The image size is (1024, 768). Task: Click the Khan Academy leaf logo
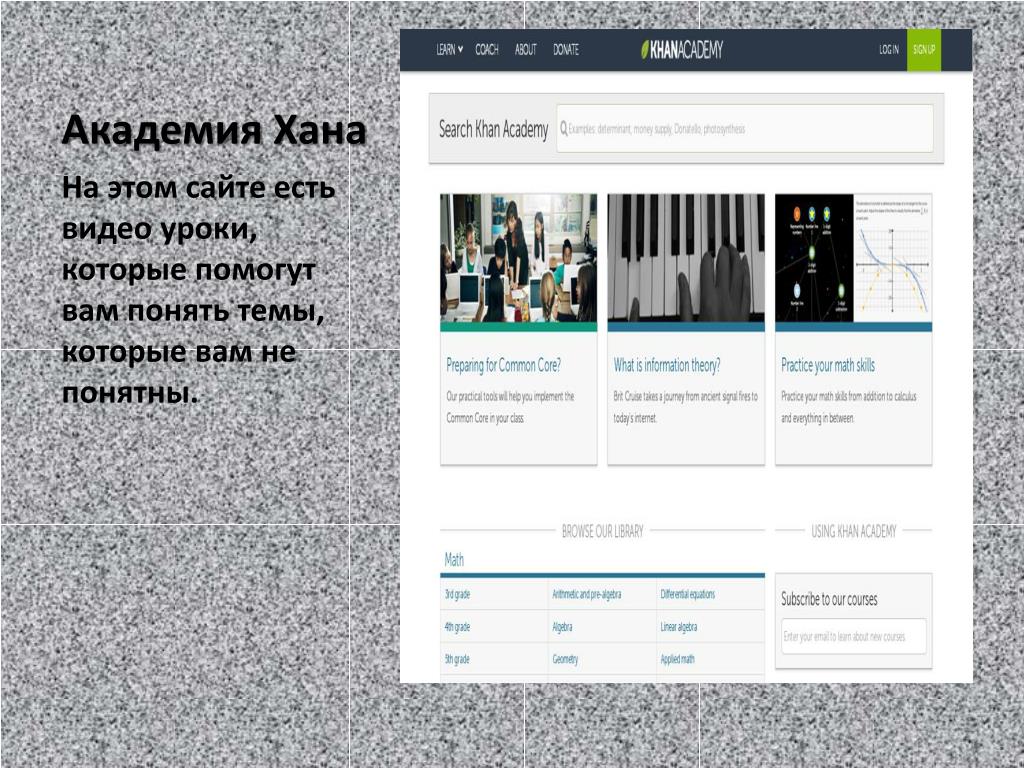coord(681,50)
